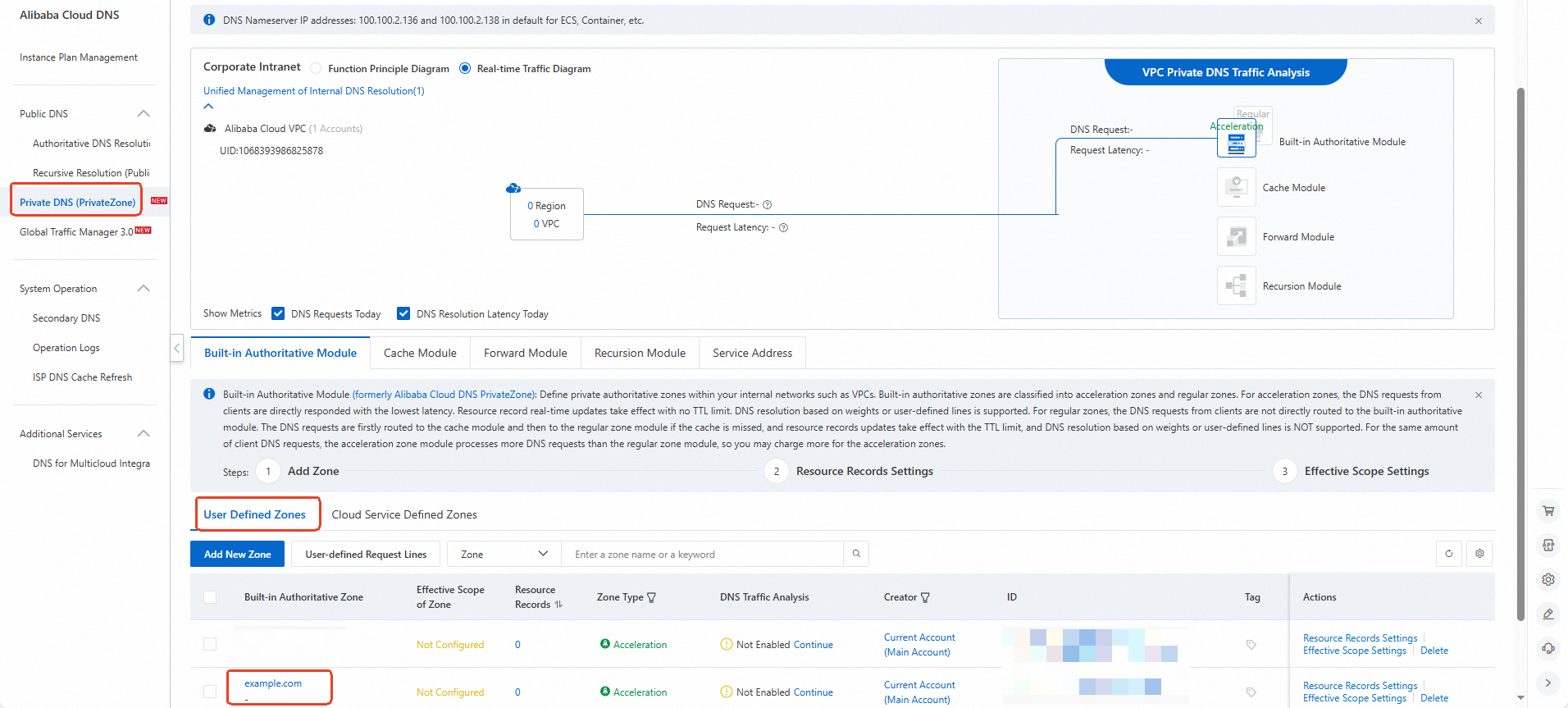
Task: Switch to the Cache Module tab
Action: pos(420,353)
